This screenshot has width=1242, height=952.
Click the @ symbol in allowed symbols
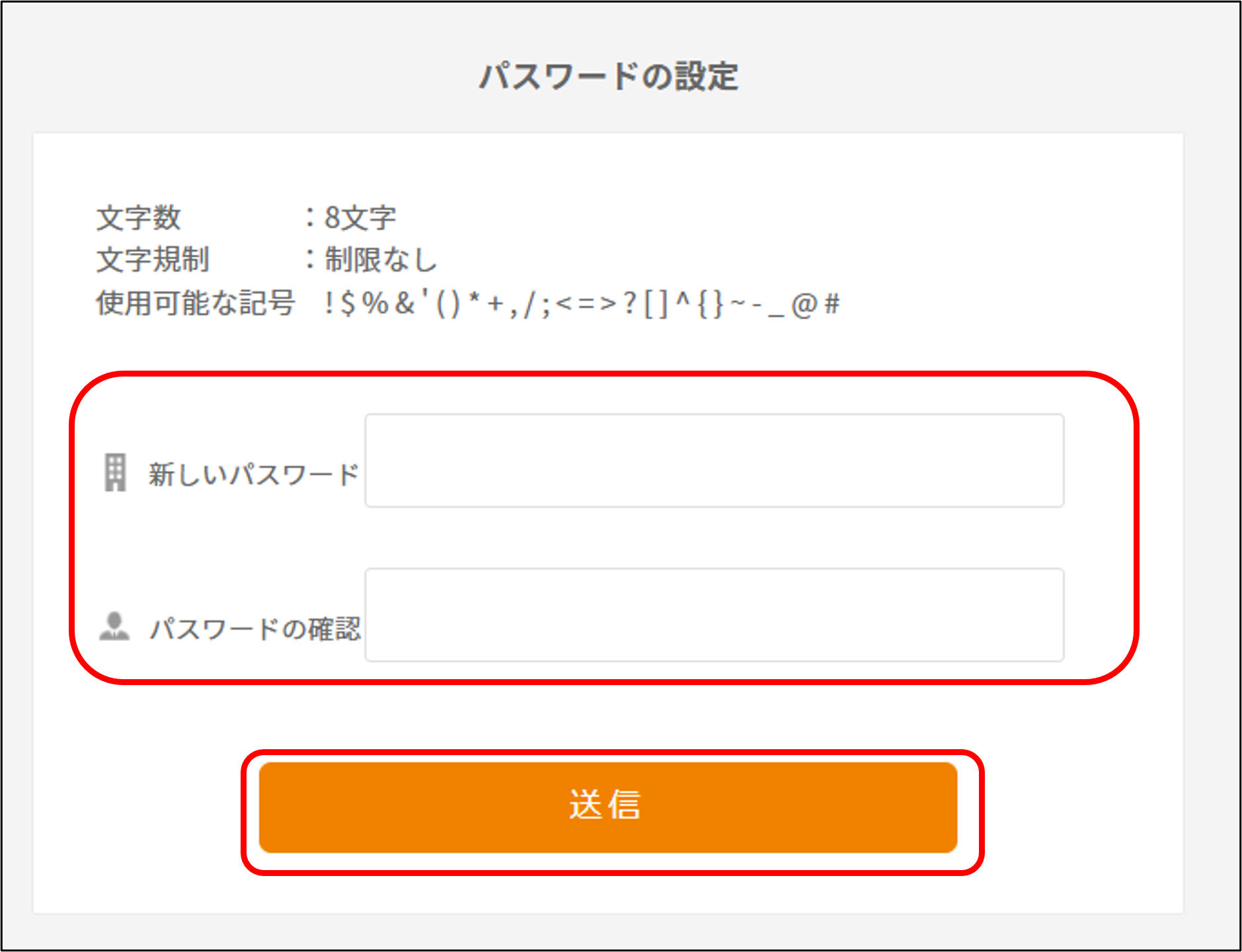(804, 305)
